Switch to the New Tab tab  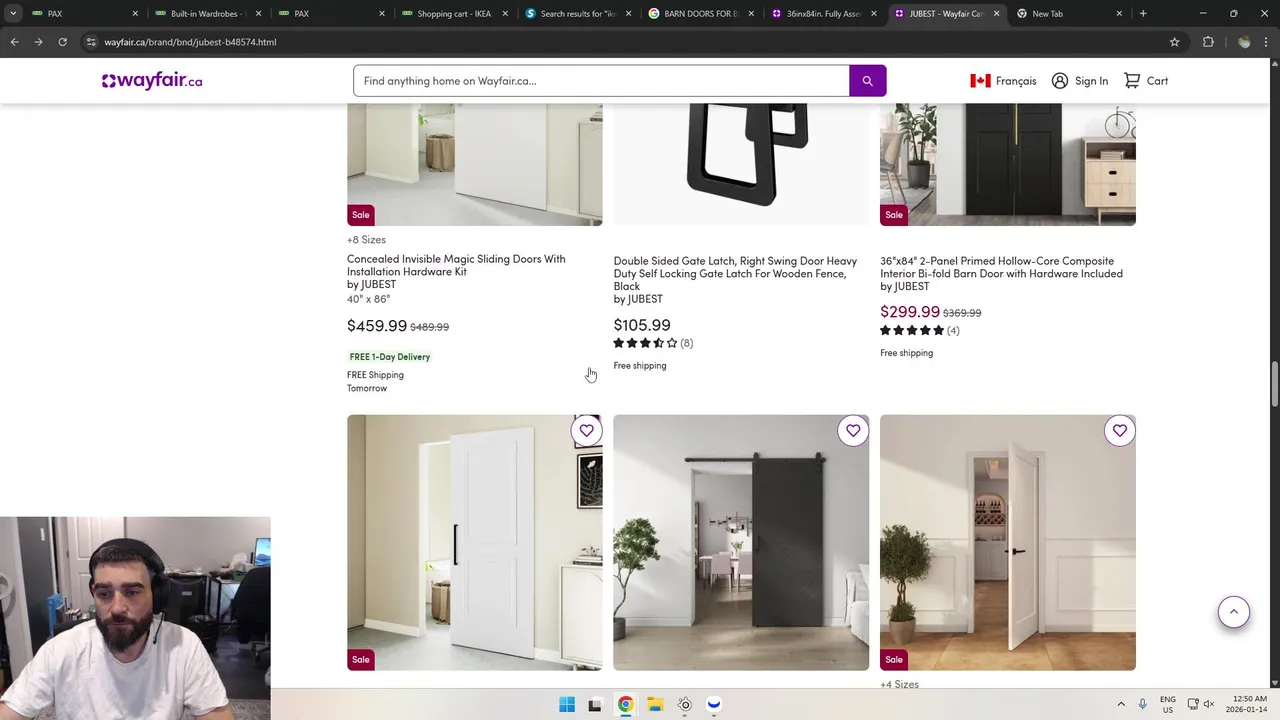(x=1070, y=14)
